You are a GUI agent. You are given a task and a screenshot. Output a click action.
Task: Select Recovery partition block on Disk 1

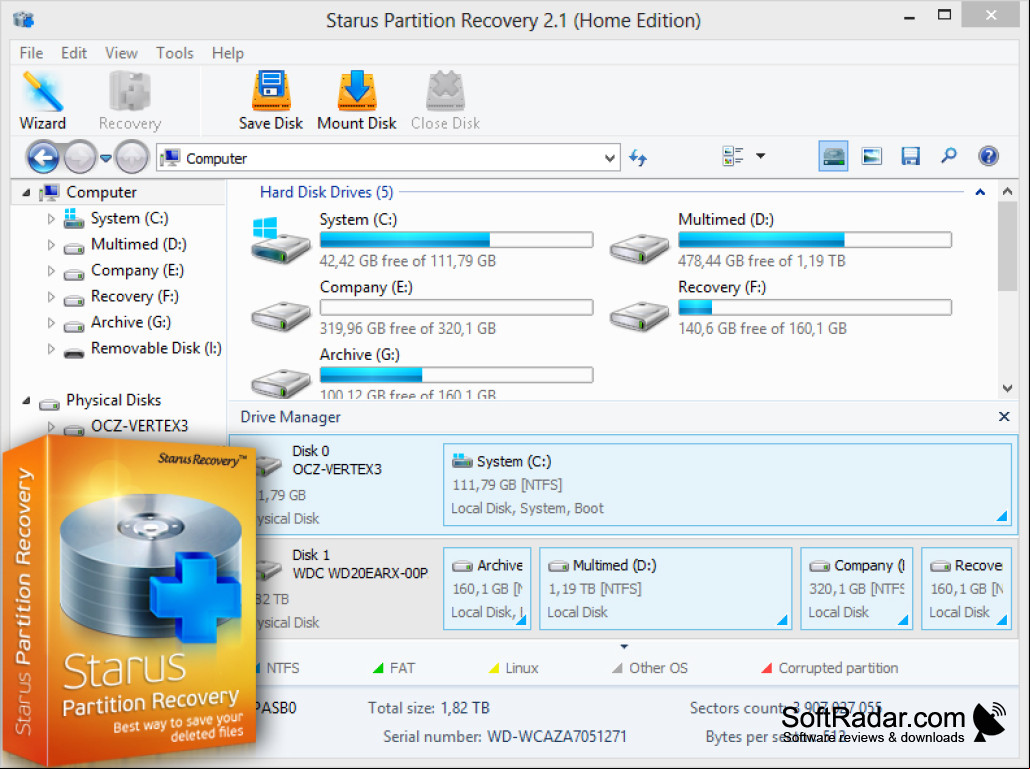pos(966,588)
